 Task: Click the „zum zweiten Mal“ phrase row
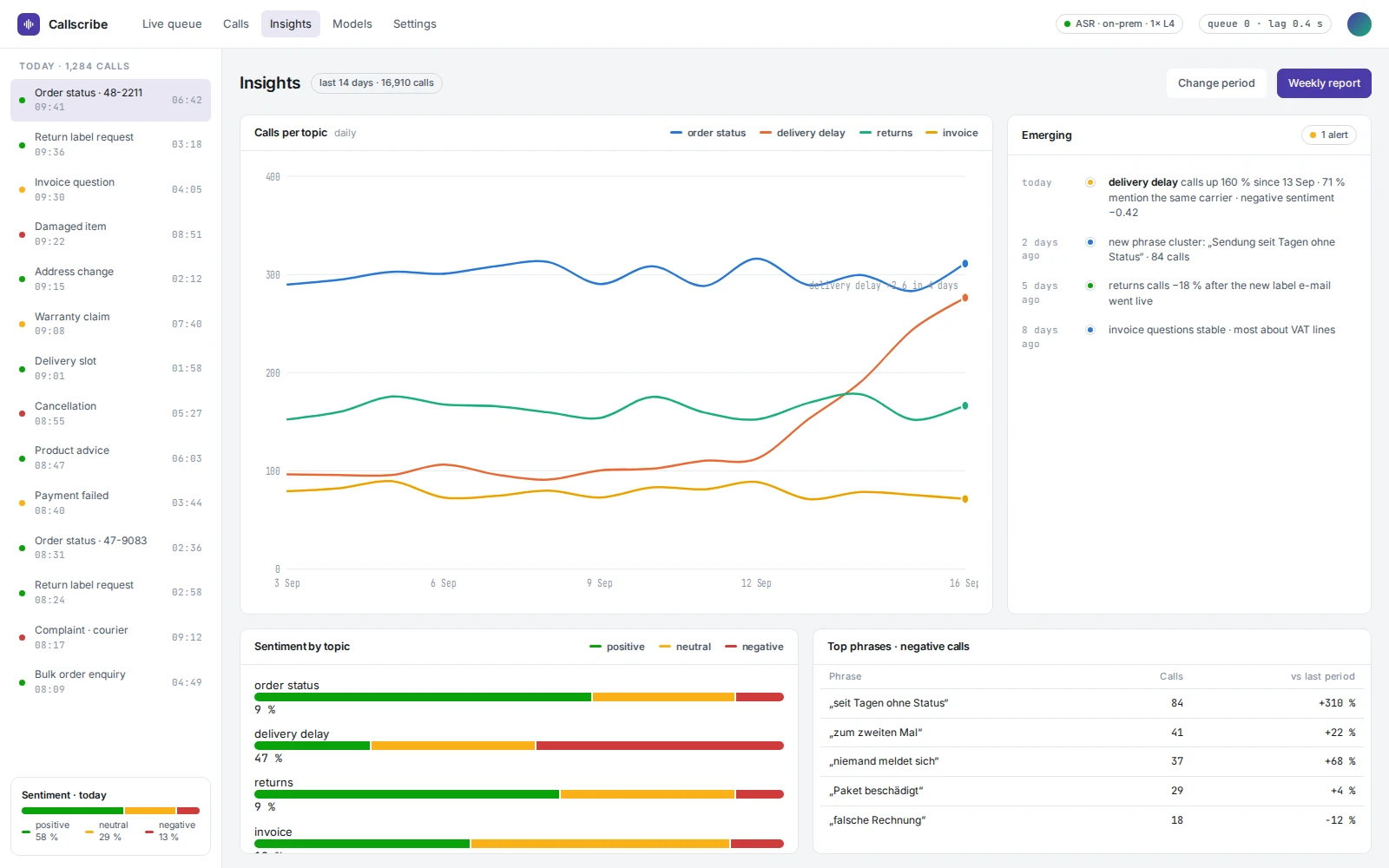1092,733
